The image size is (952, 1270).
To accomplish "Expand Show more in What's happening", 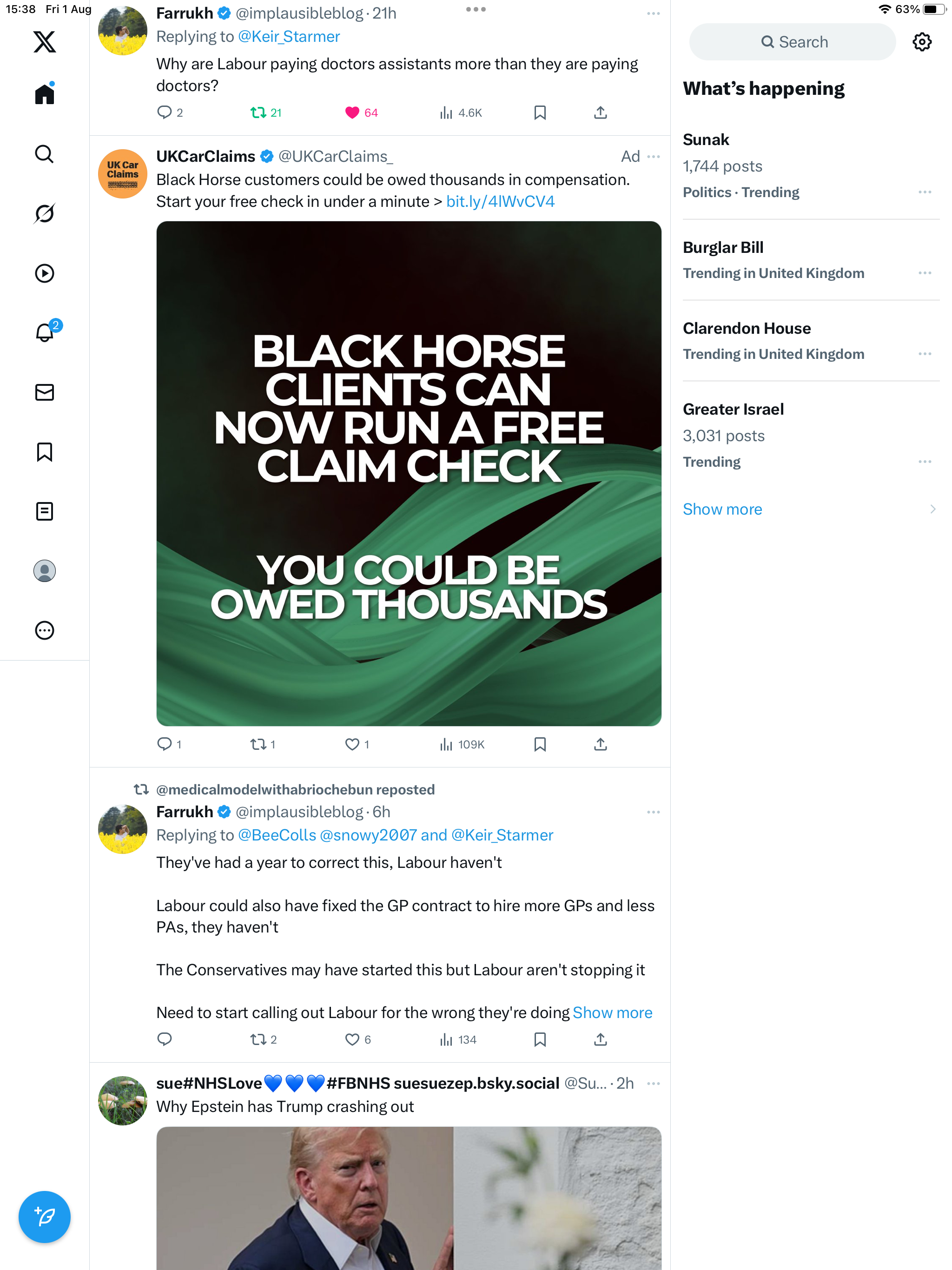I will 722,509.
